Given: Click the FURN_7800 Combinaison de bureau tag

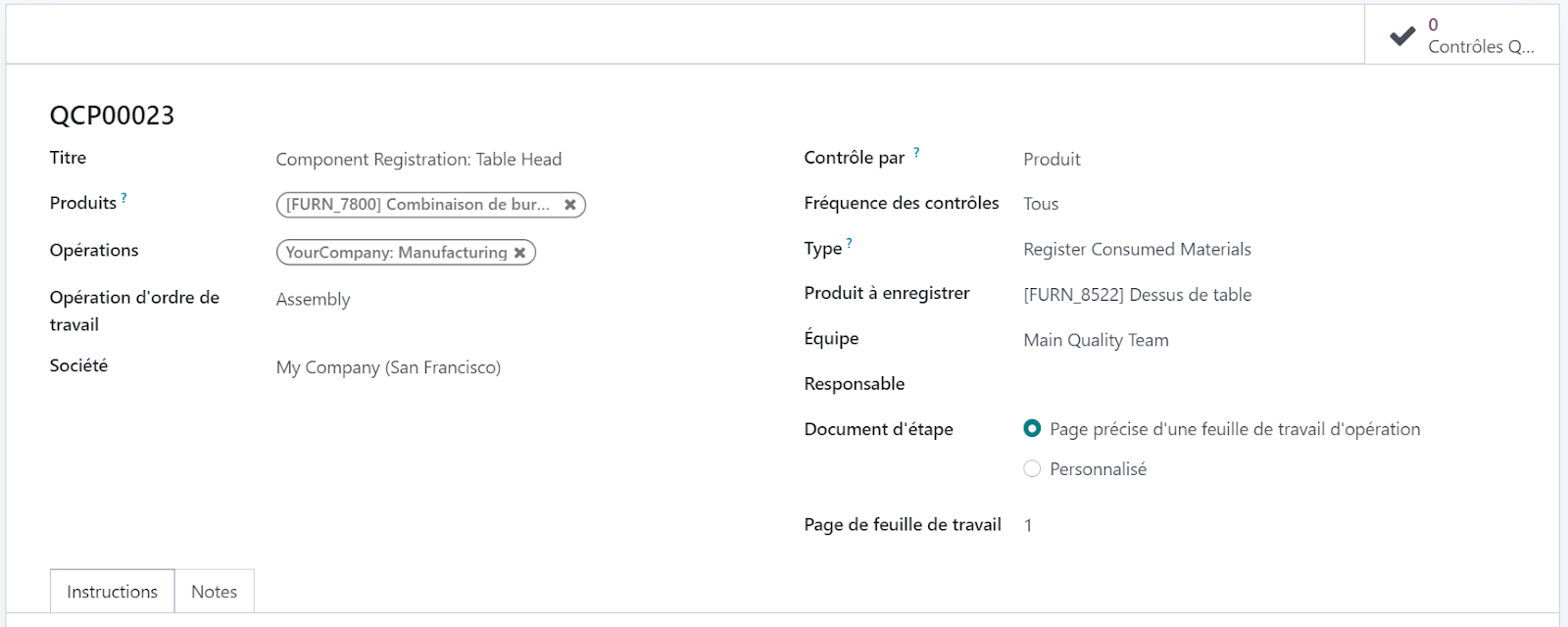Looking at the screenshot, I should coord(416,205).
